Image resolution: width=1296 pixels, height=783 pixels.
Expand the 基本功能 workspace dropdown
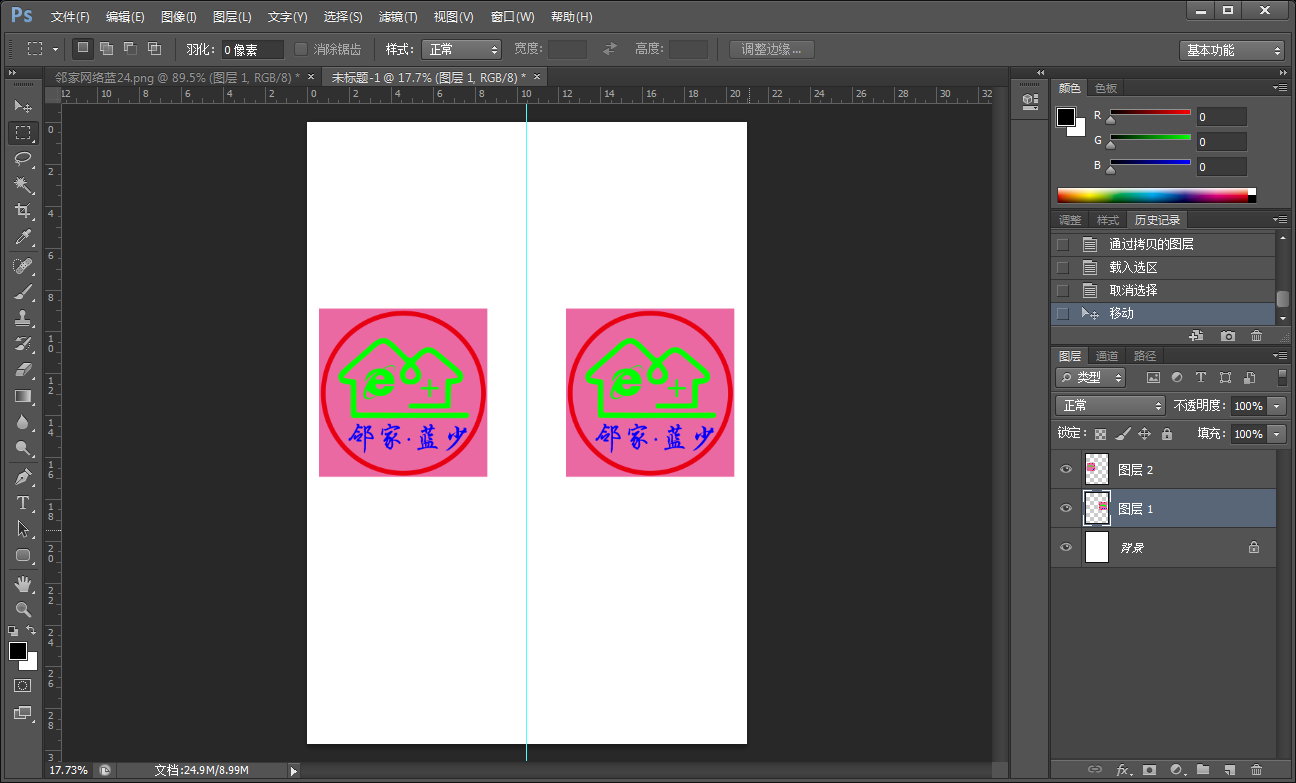pos(1231,50)
